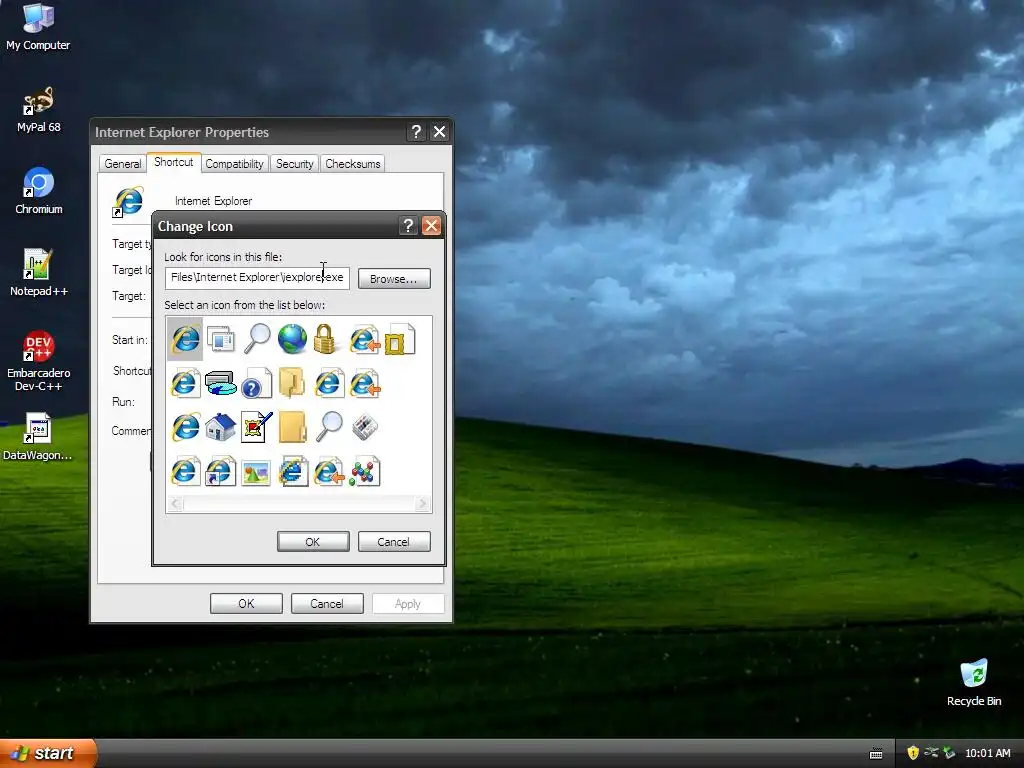
Task: Select the blue-green globe icon
Action: point(292,339)
